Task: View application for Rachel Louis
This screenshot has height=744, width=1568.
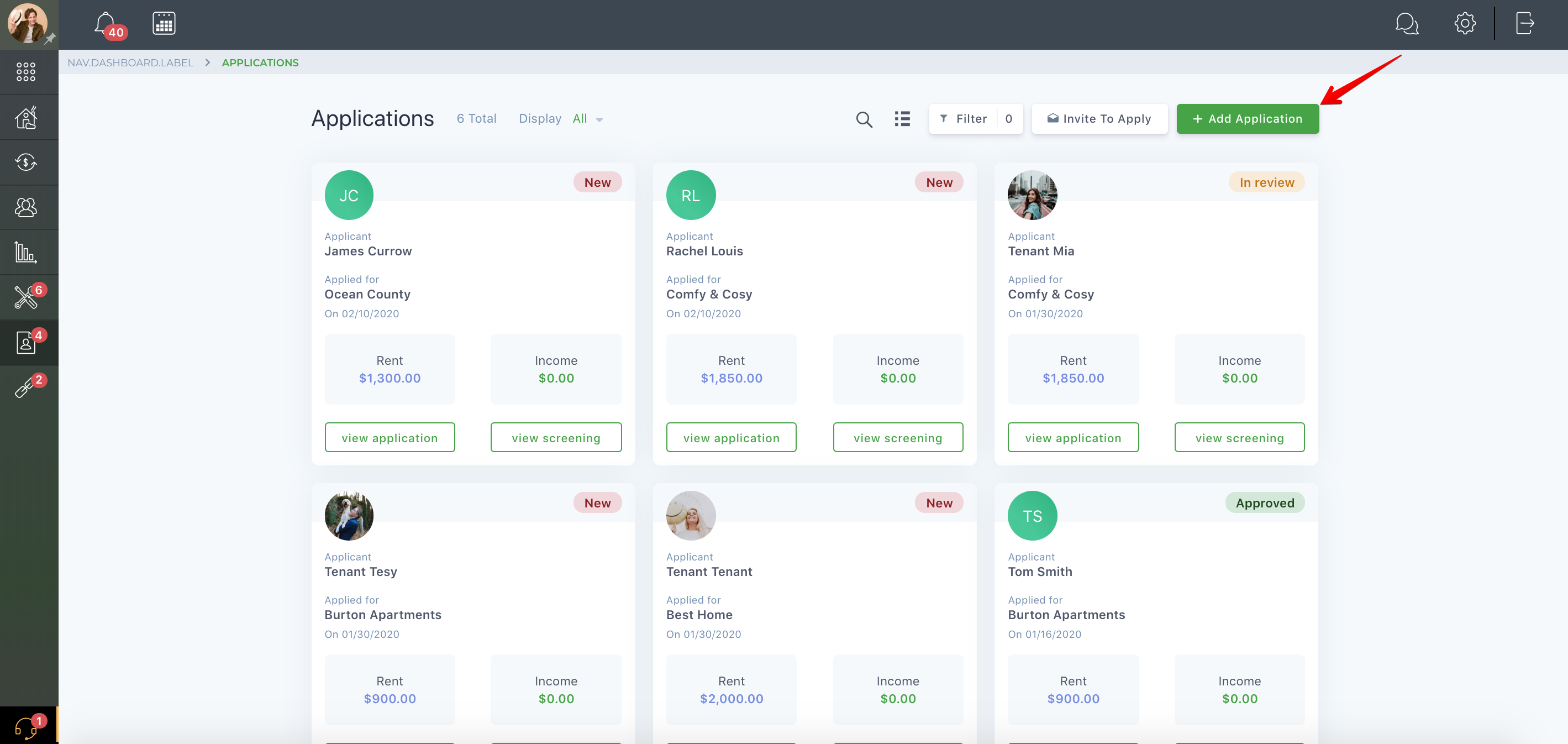Action: tap(731, 437)
